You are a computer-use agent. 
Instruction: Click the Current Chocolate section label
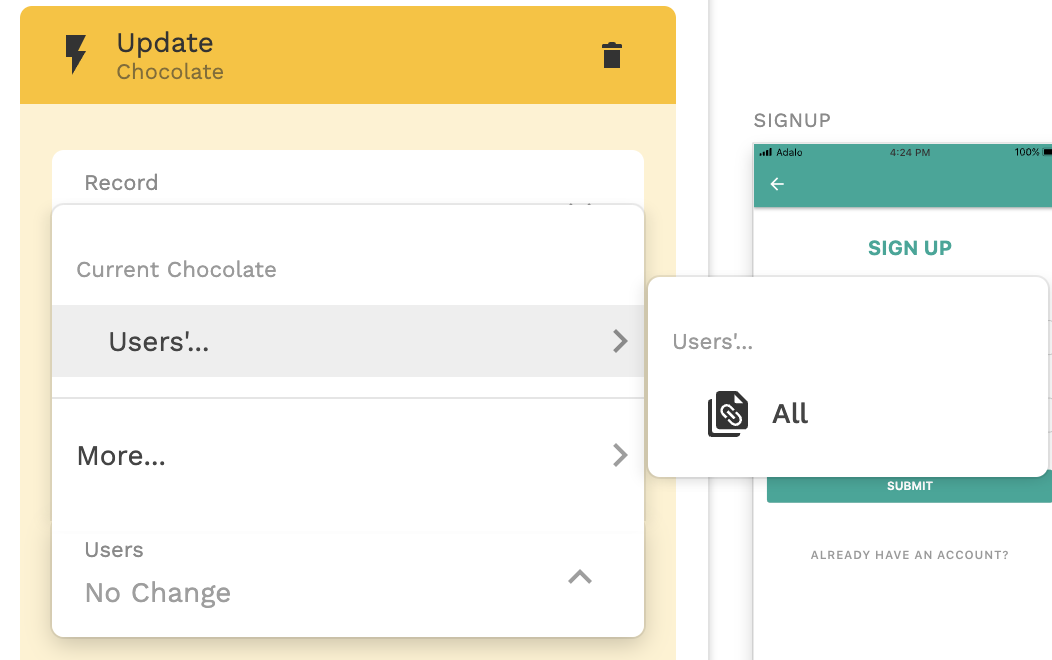(x=177, y=270)
